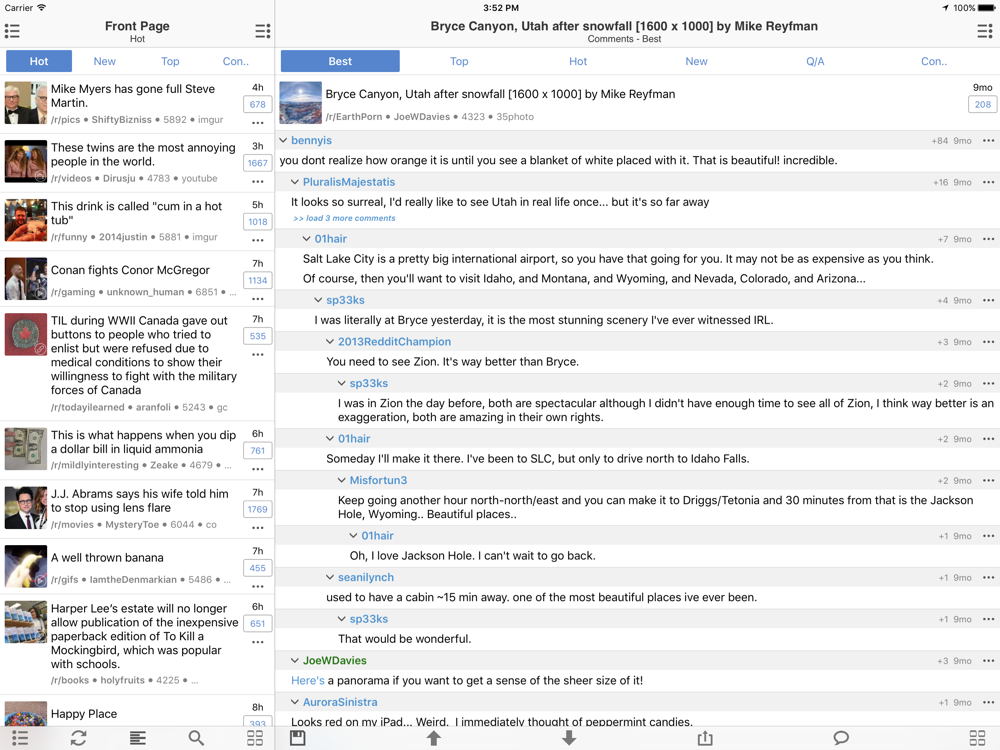The width and height of the screenshot is (1000, 750).
Task: Sort comments by New
Action: tap(696, 61)
